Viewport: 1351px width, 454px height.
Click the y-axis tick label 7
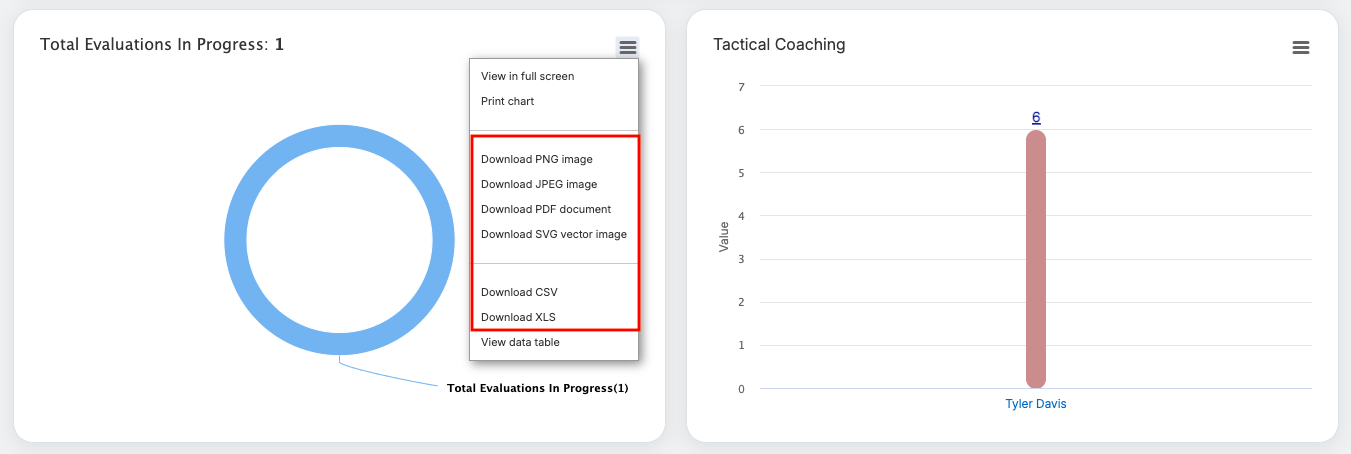coord(741,87)
